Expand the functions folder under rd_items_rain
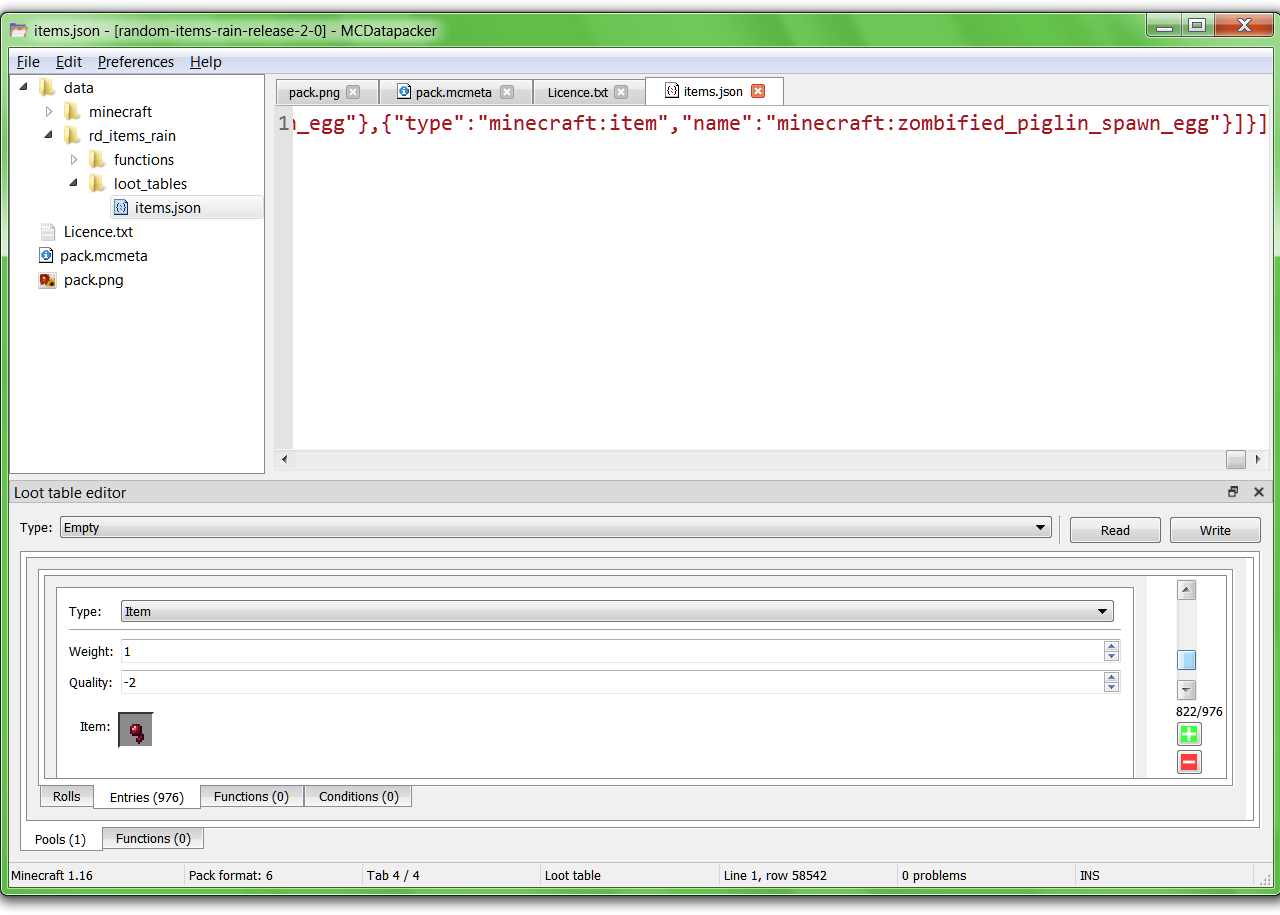This screenshot has height=915, width=1280. pos(75,159)
